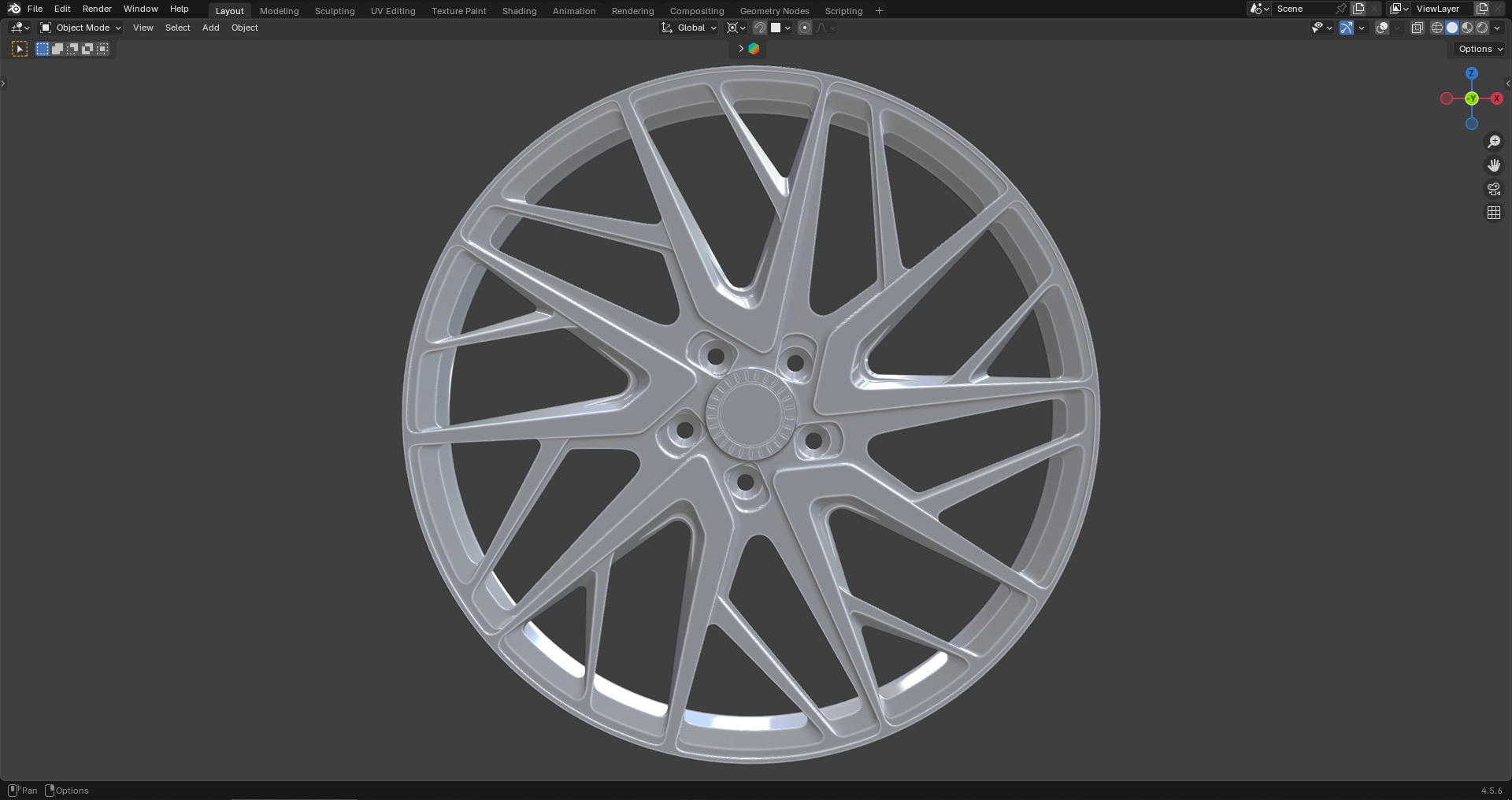Viewport: 1512px width, 800px height.
Task: Click the colorful hexagon add-on icon
Action: point(754,49)
